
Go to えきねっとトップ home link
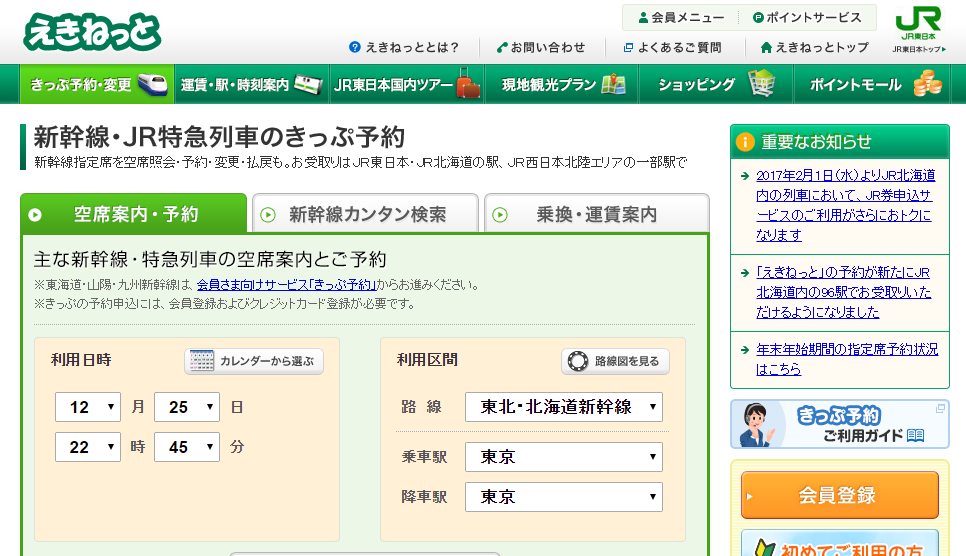click(814, 47)
